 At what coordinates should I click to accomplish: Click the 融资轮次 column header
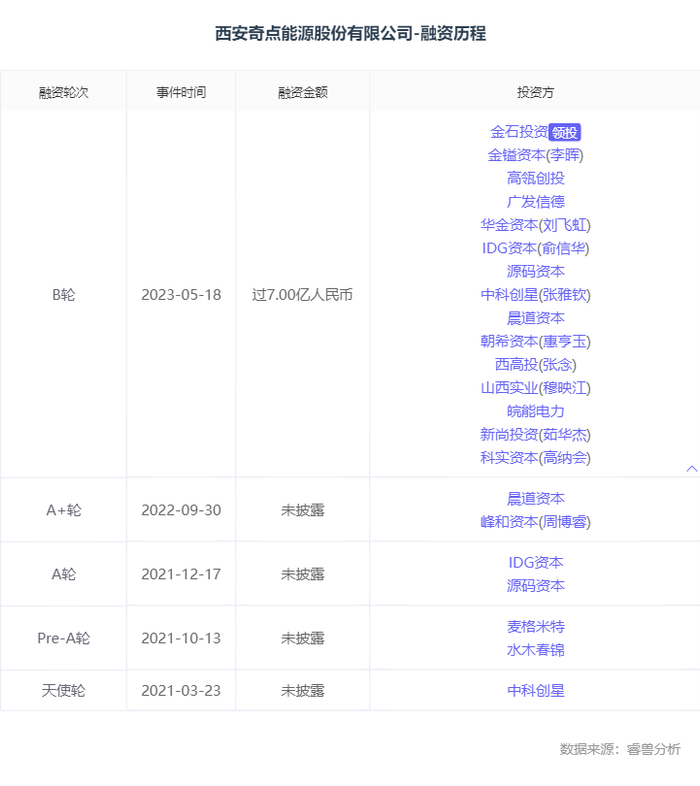coord(64,92)
